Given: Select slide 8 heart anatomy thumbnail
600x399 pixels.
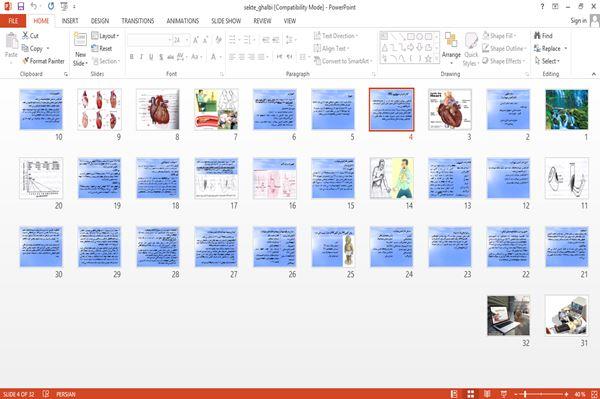Looking at the screenshot, I should click(x=158, y=109).
